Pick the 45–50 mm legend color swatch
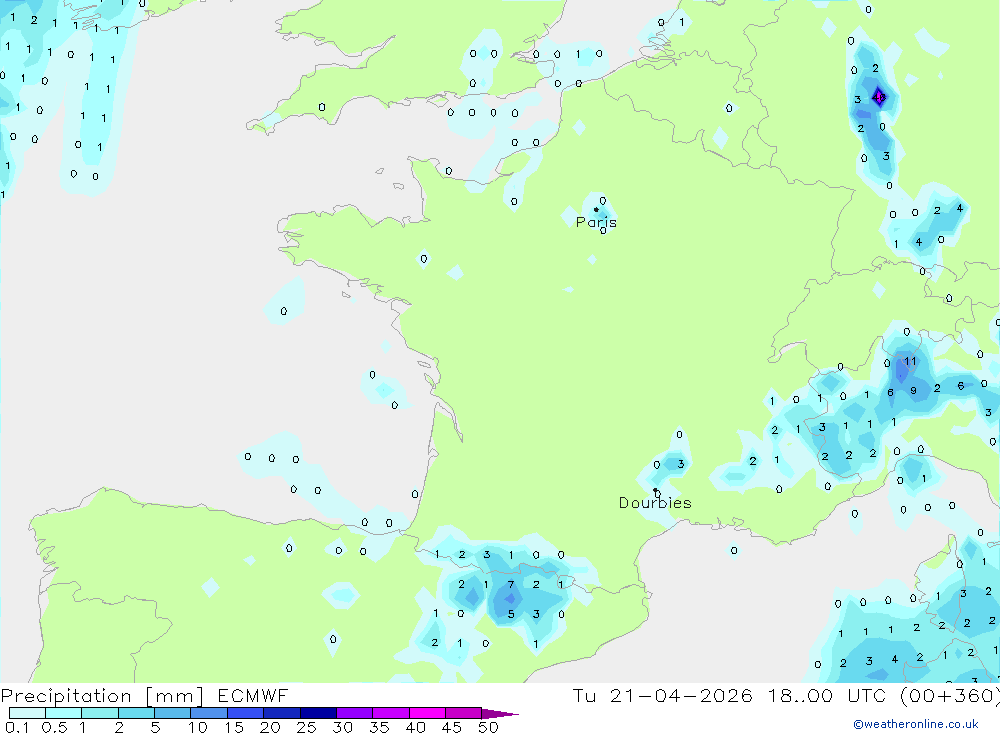This screenshot has width=1000, height=733. (x=463, y=713)
